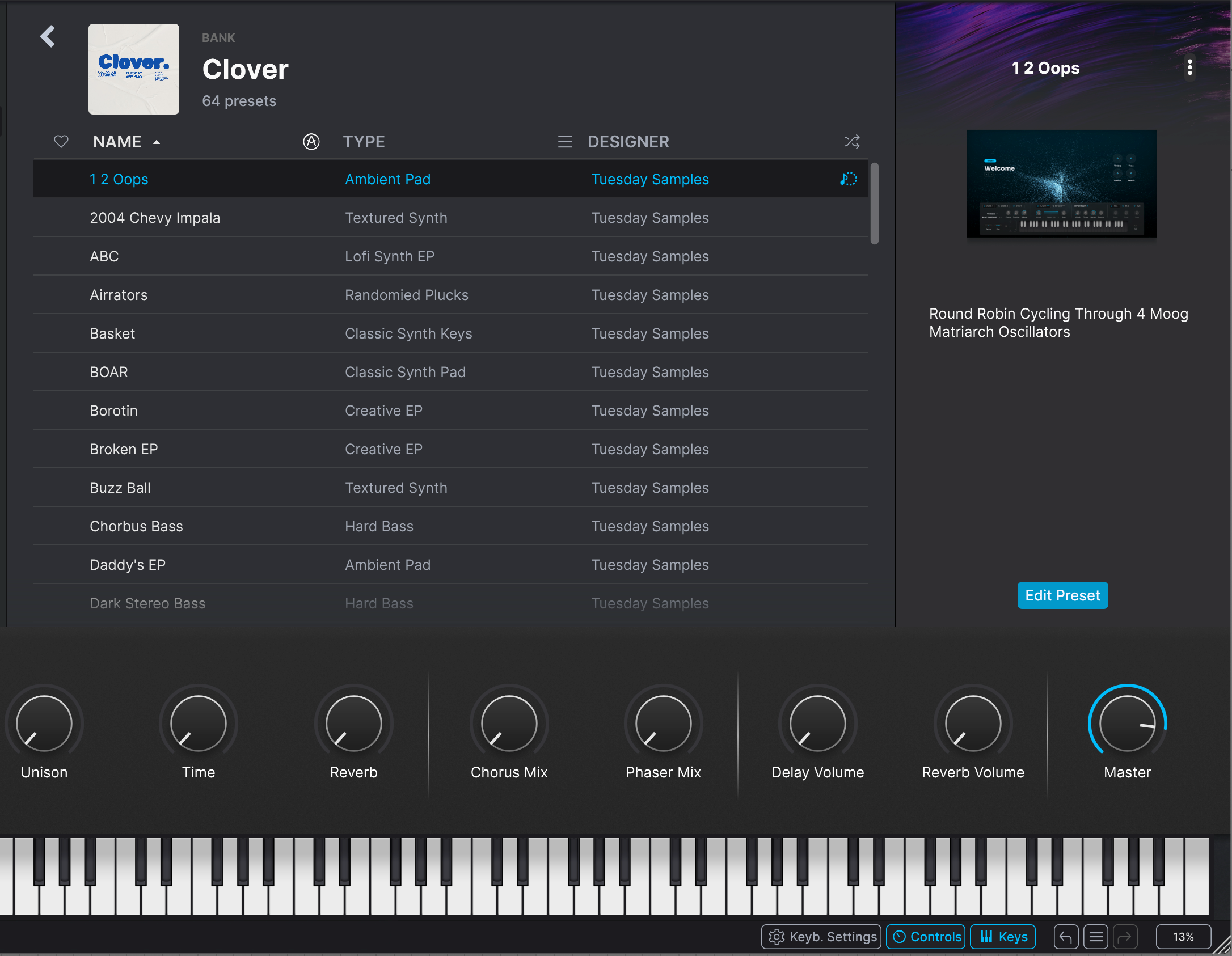Click Hard Bass type on Chorbus Bass row
This screenshot has height=956, width=1232.
pyautogui.click(x=379, y=526)
